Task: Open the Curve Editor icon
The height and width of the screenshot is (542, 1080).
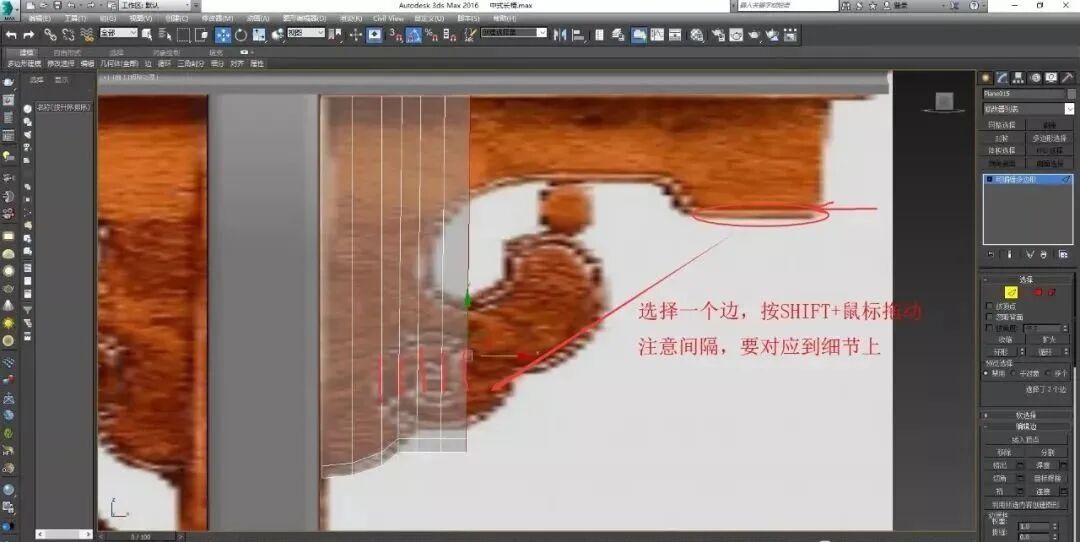Action: click(657, 34)
